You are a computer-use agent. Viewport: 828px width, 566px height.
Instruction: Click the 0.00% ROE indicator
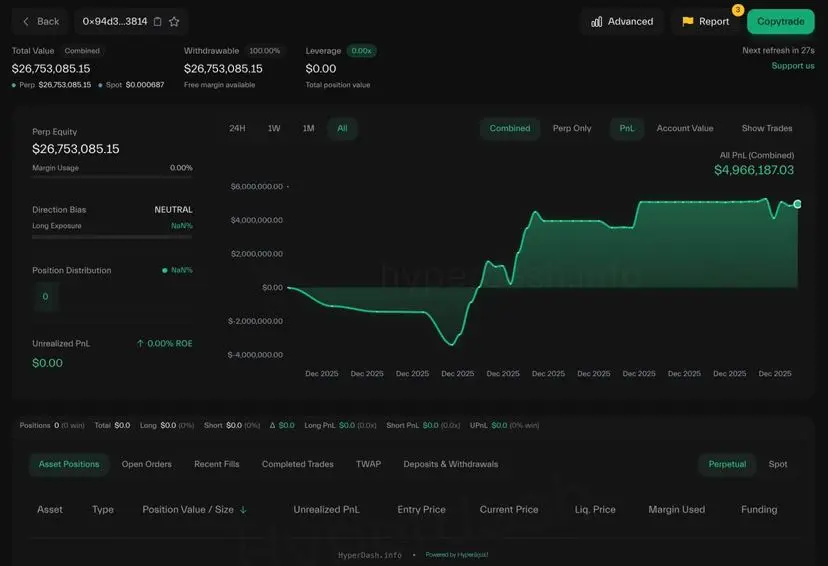(164, 344)
